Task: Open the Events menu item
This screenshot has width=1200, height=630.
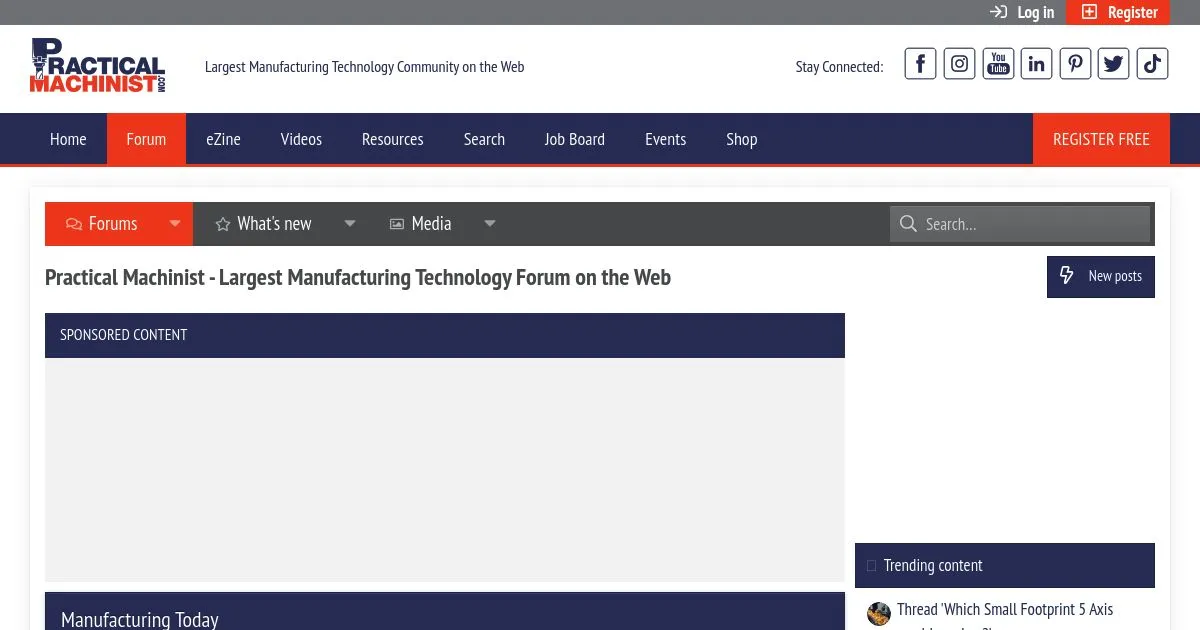Action: (x=665, y=139)
